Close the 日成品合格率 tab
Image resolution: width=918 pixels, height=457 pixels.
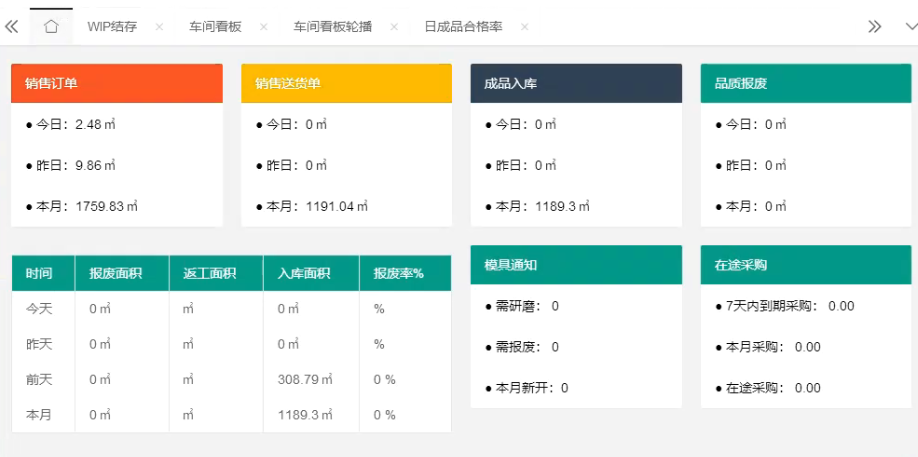[x=525, y=27]
